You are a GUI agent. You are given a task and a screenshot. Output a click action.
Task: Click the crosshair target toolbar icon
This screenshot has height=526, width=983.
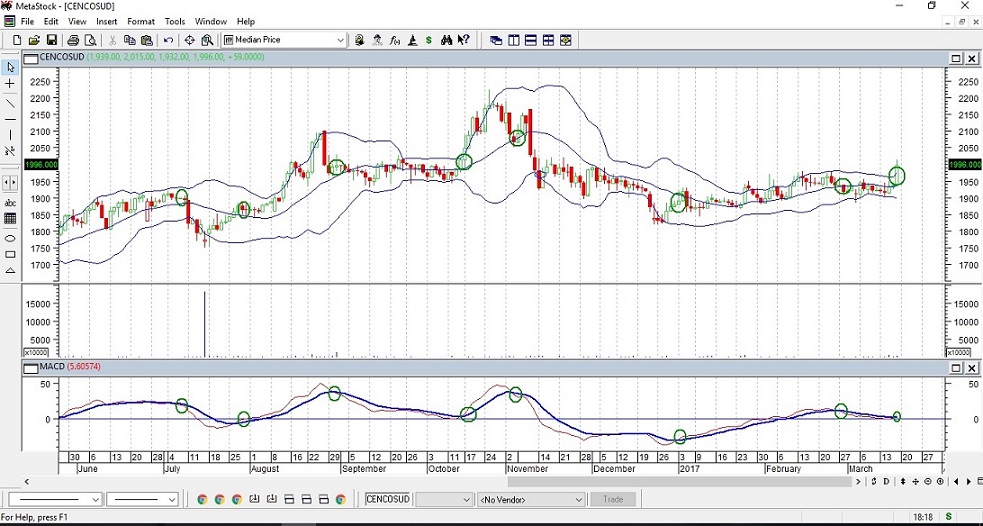189,40
